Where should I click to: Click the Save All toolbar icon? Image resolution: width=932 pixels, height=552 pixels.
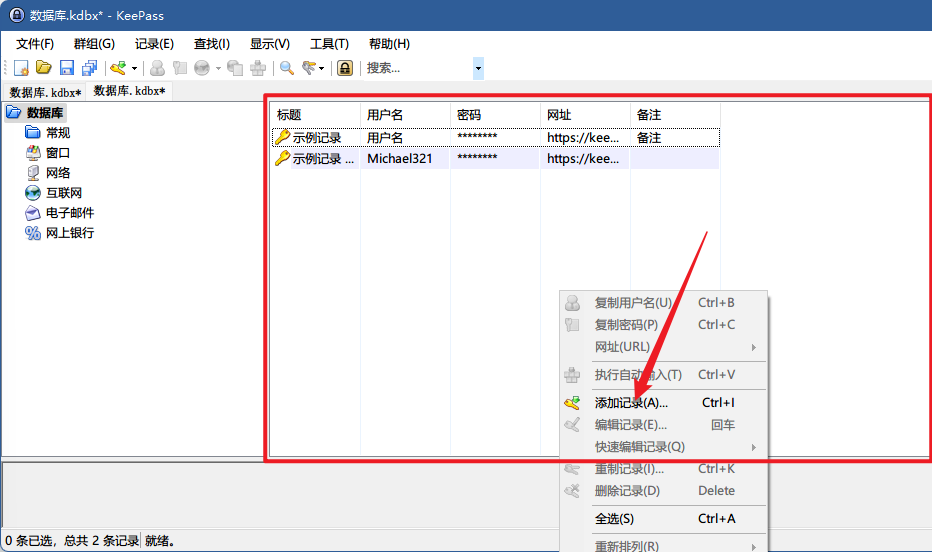(89, 68)
